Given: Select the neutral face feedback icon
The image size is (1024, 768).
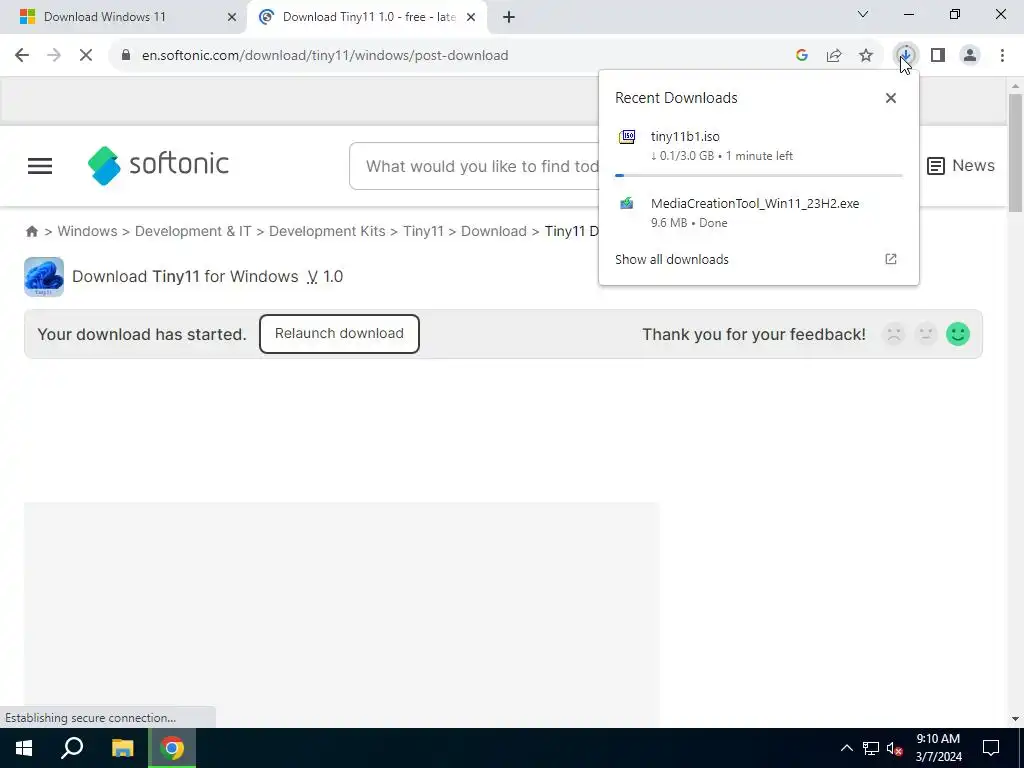Looking at the screenshot, I should [926, 334].
